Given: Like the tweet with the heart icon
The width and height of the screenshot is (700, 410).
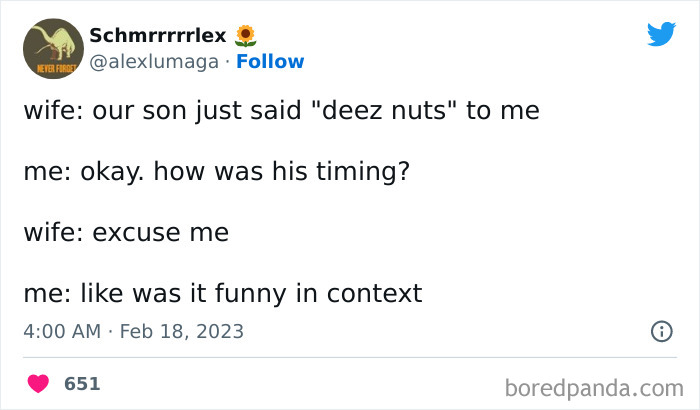Looking at the screenshot, I should (x=39, y=383).
